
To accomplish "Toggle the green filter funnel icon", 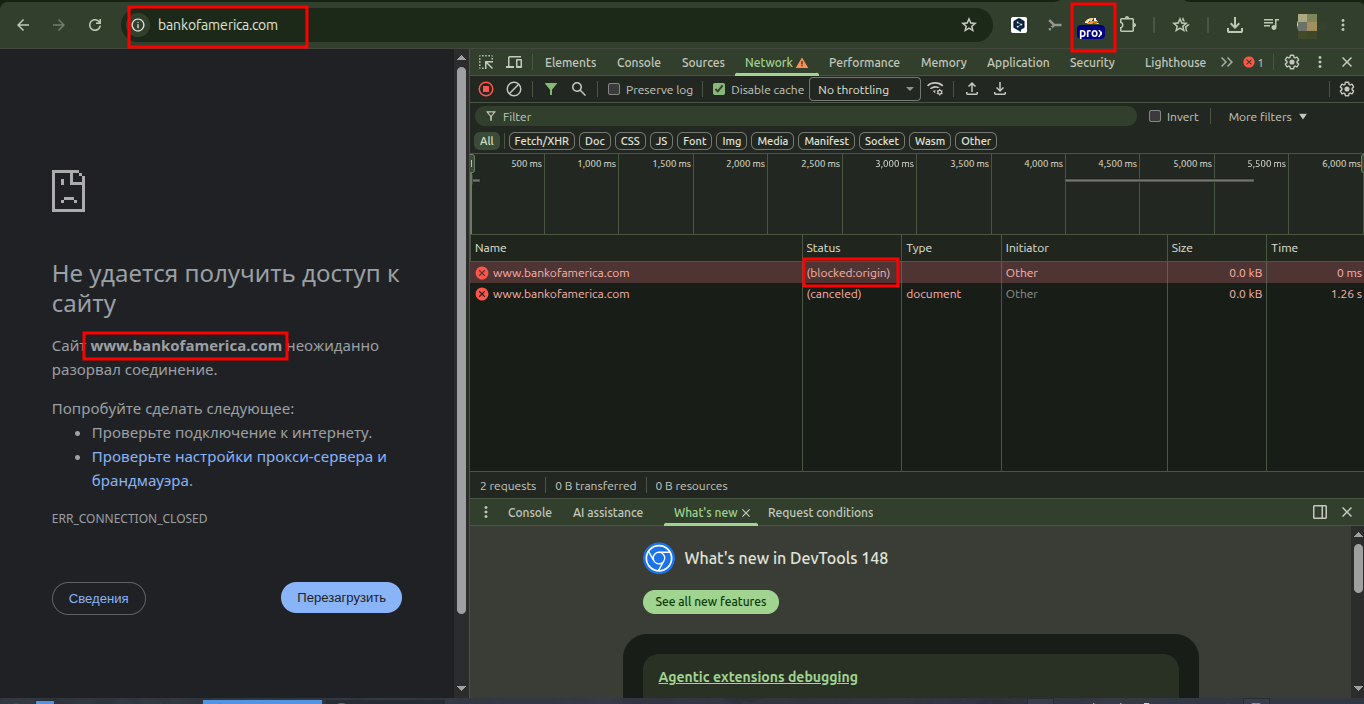I will [x=551, y=89].
